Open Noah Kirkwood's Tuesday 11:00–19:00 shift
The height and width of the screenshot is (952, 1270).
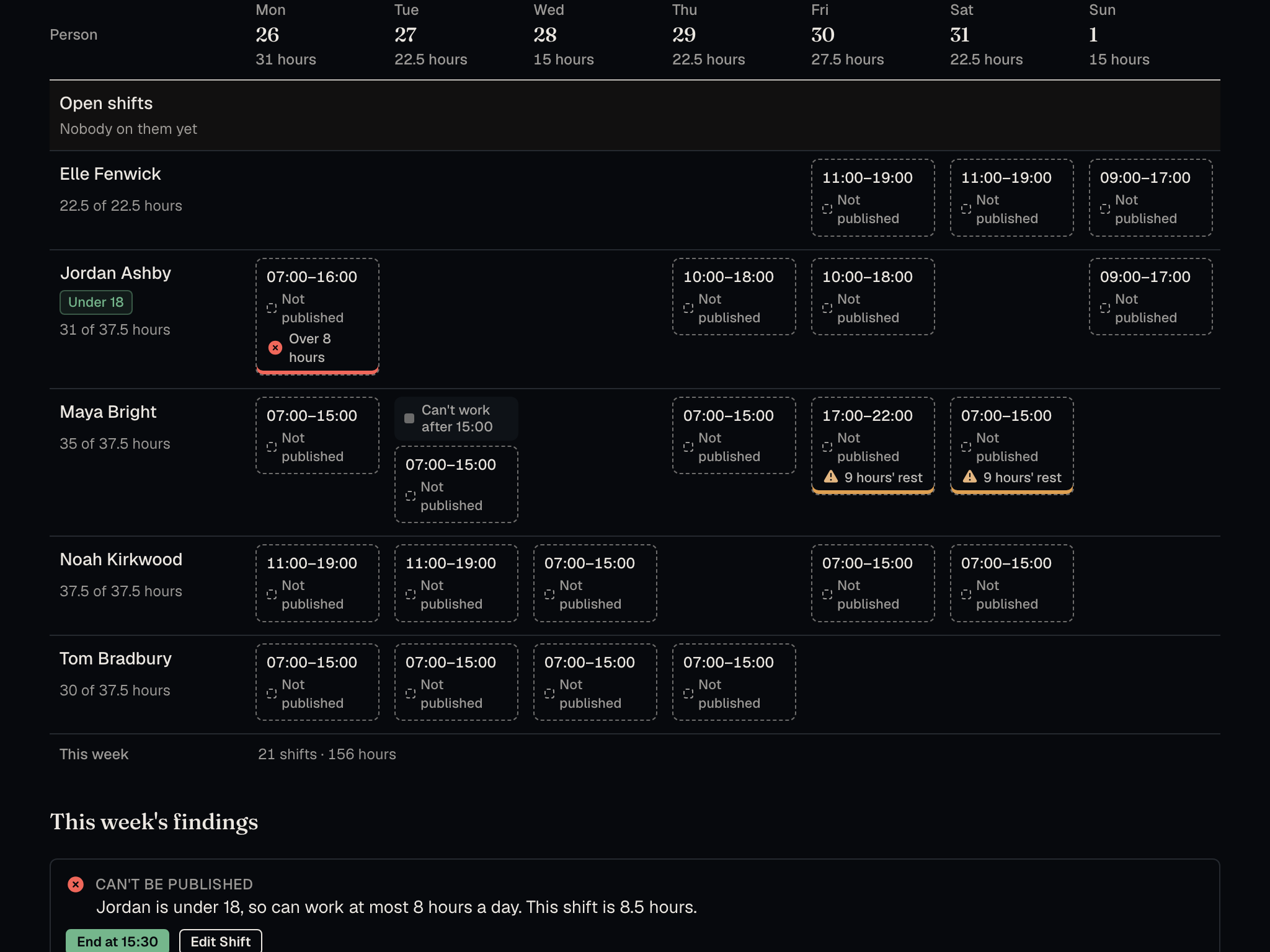456,583
